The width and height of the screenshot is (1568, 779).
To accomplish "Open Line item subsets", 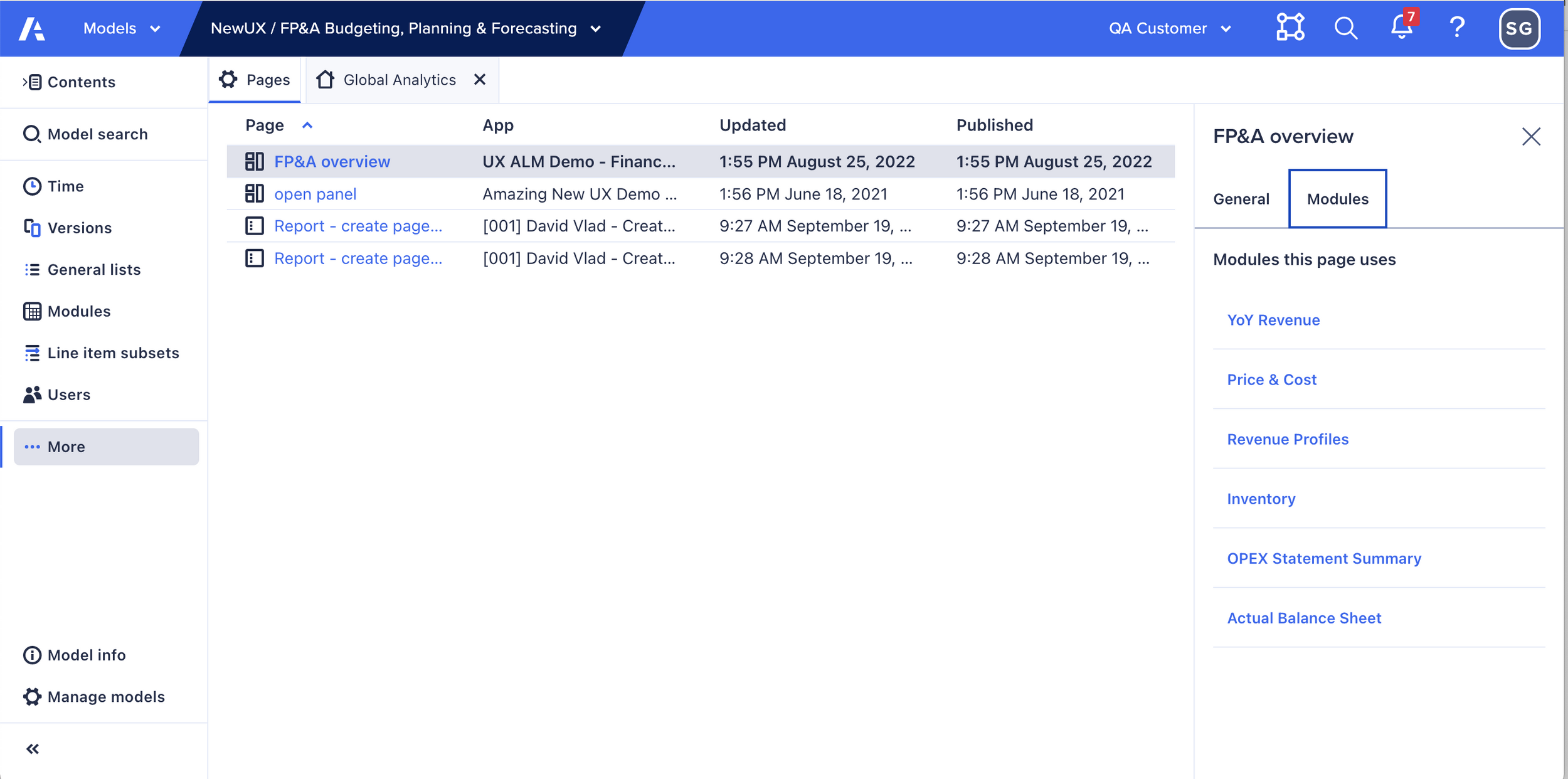I will pos(114,353).
